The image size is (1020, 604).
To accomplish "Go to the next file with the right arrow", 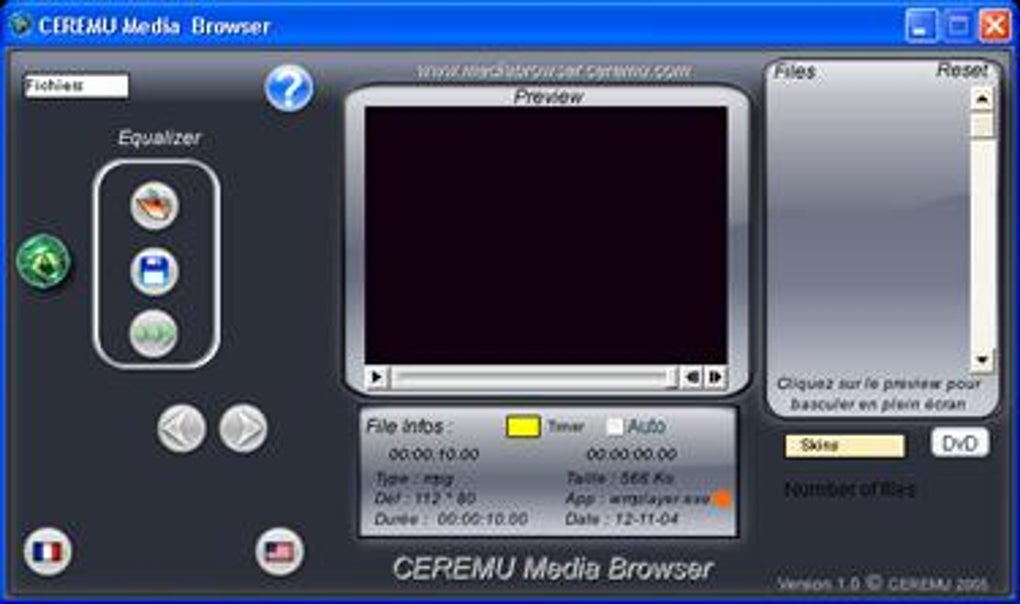I will click(243, 428).
